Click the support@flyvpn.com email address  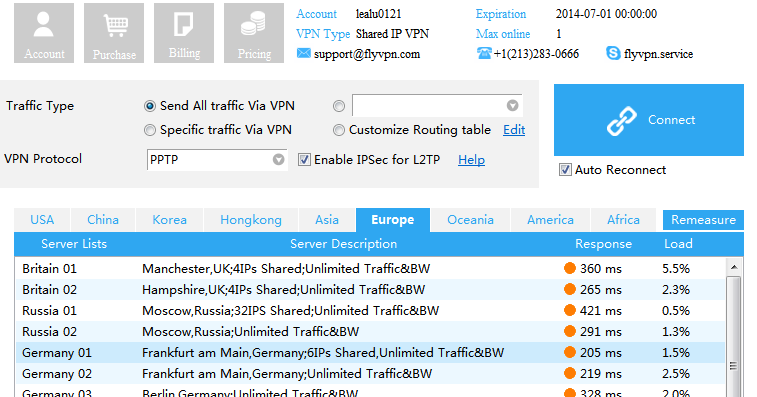click(x=367, y=54)
